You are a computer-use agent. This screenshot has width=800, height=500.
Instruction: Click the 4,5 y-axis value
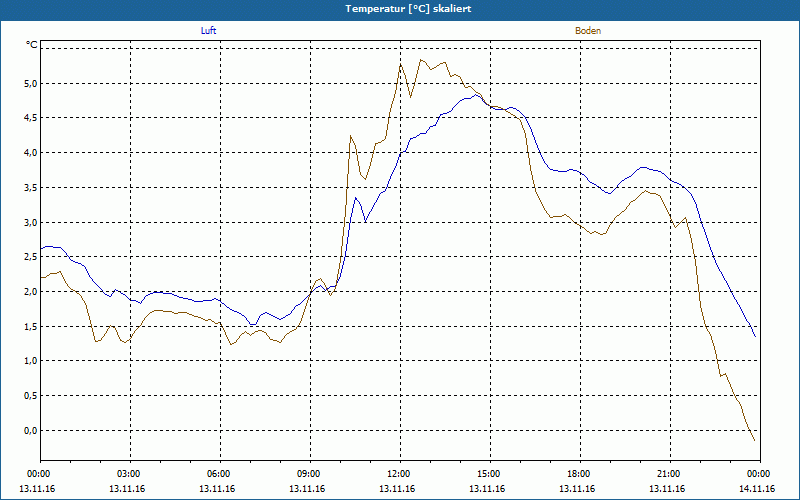[x=31, y=118]
